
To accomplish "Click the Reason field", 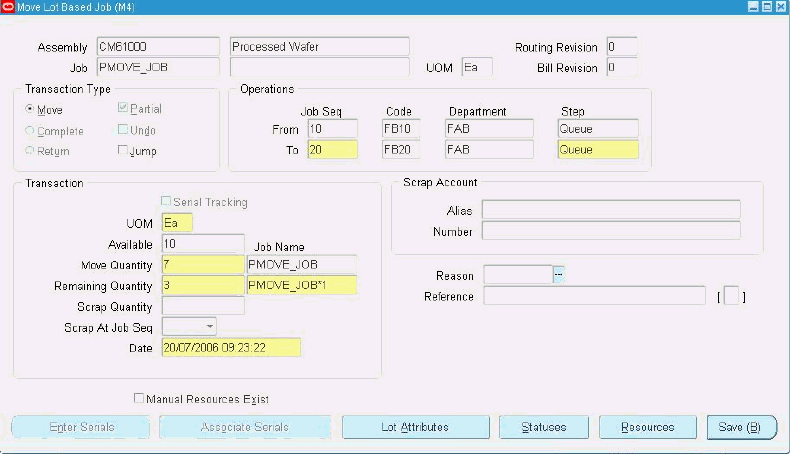I will pyautogui.click(x=518, y=275).
